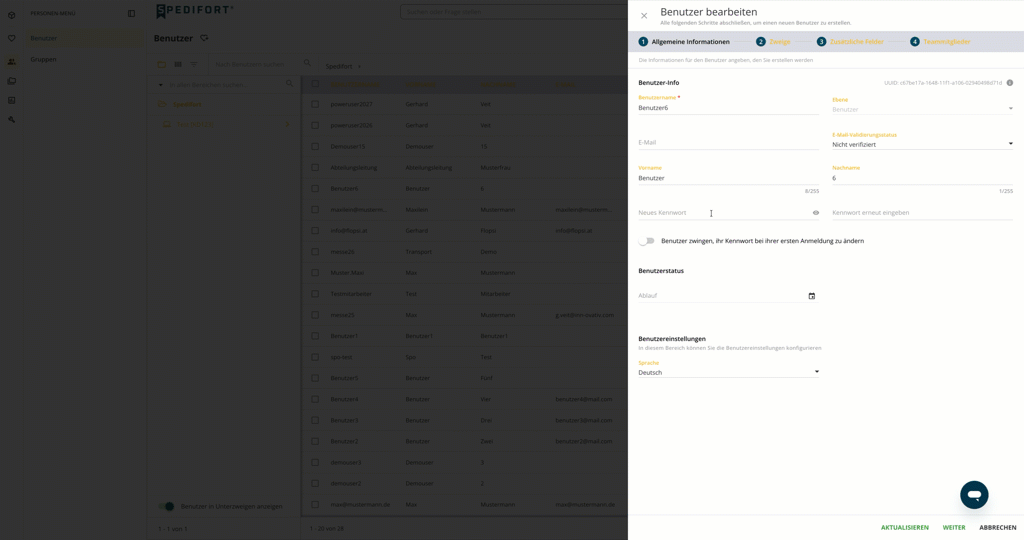The image size is (1024, 540).
Task: Click the E-Mail input field
Action: click(728, 142)
